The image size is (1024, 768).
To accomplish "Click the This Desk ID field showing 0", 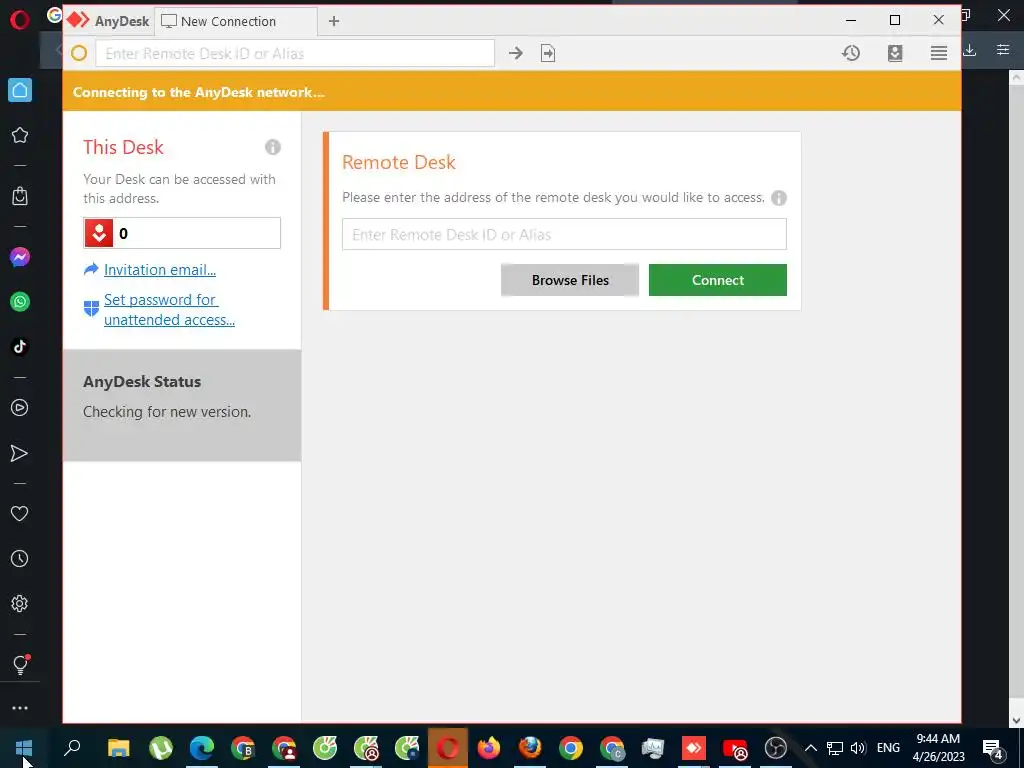I will tap(182, 233).
